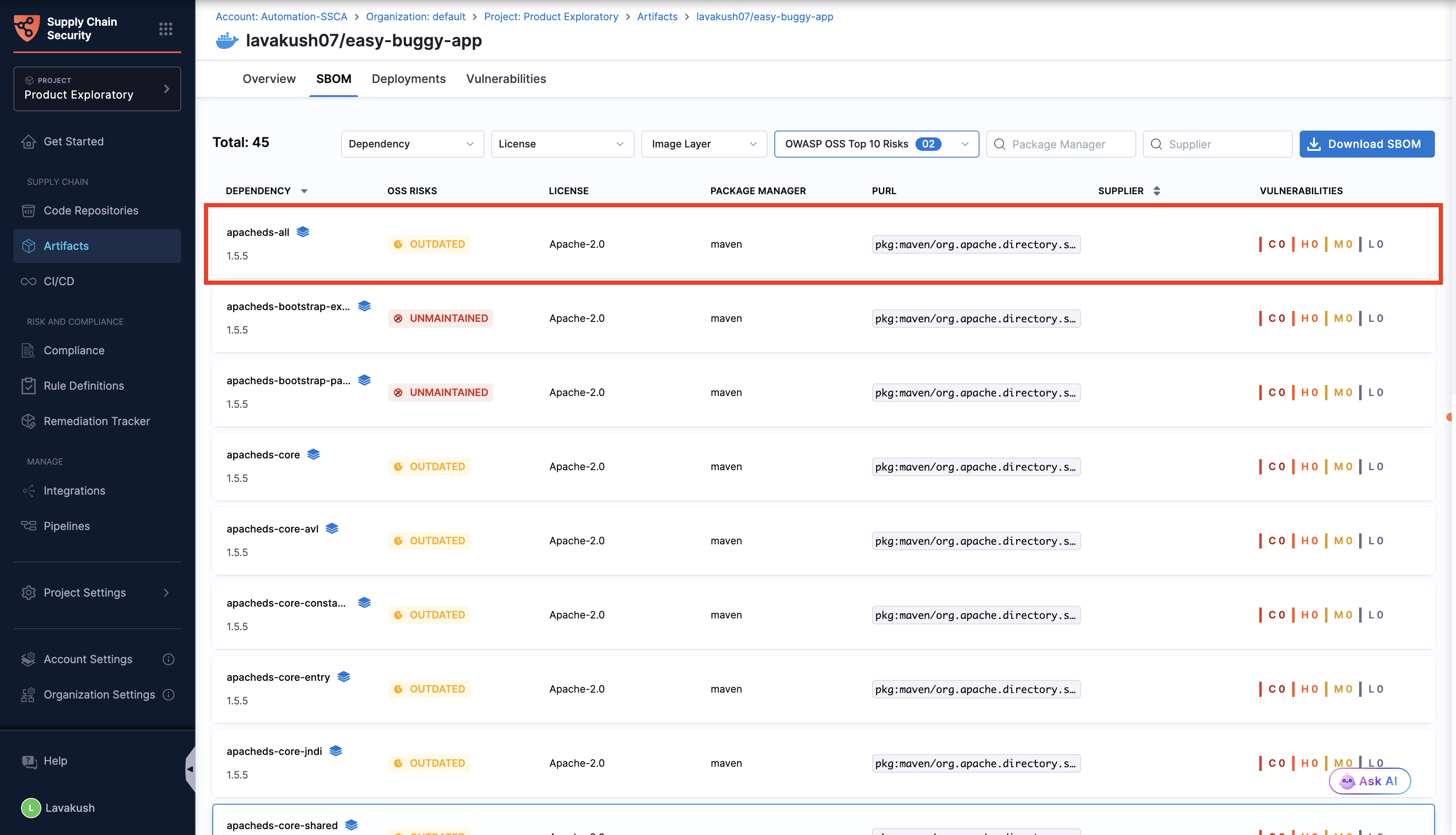Click Organization Settings info icon
Image resolution: width=1456 pixels, height=835 pixels.
(169, 694)
